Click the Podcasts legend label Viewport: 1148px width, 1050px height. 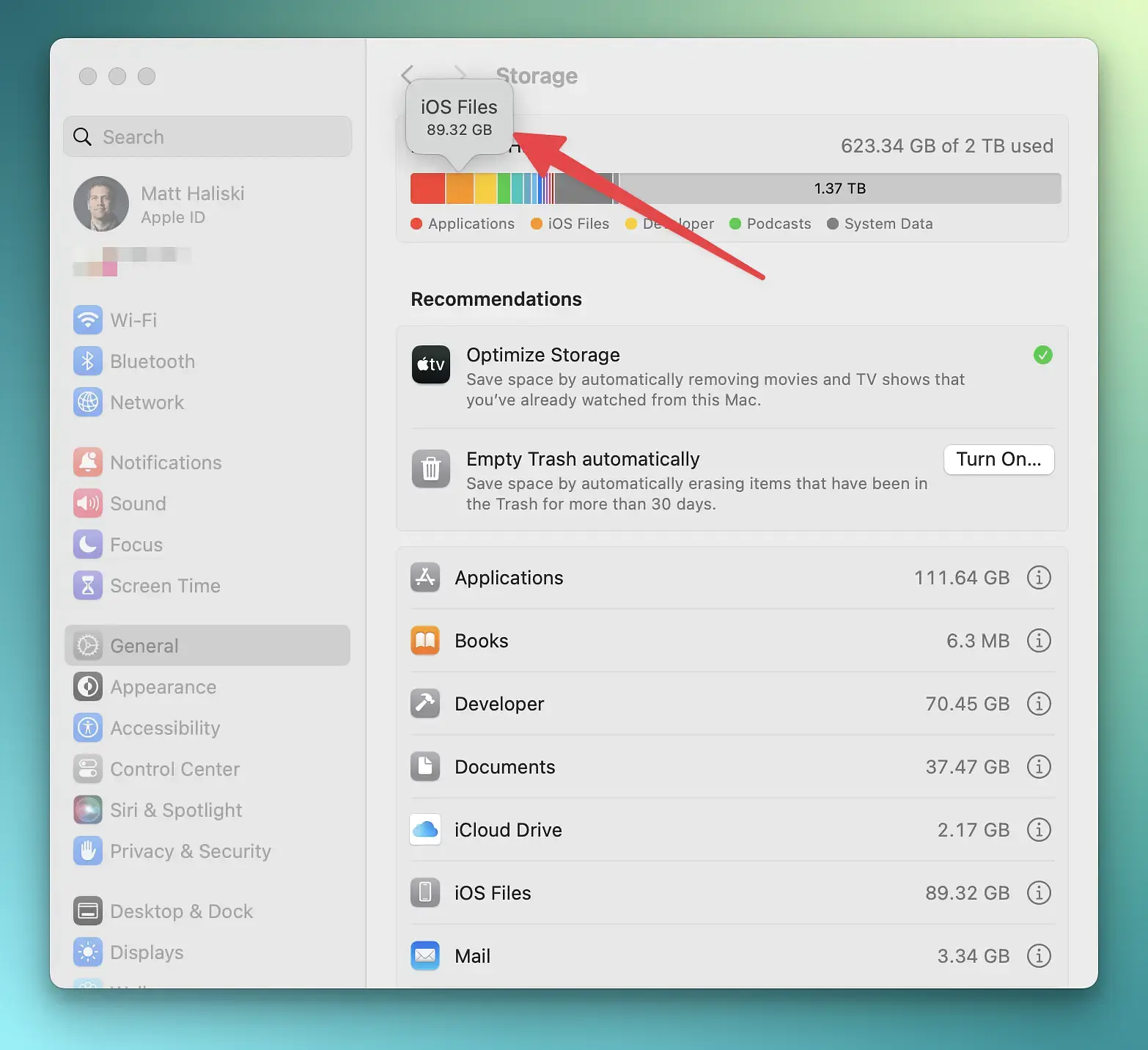coord(779,224)
